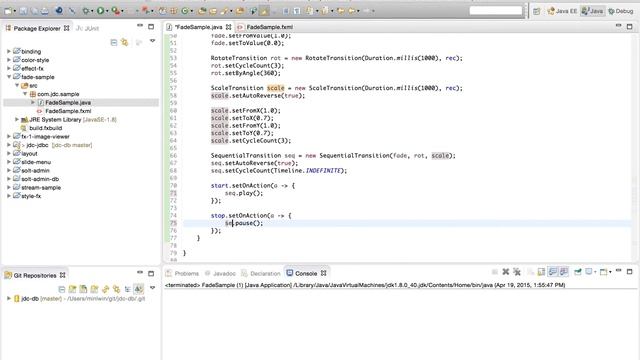Open Package Explorer view menu triangle

[x=152, y=41]
